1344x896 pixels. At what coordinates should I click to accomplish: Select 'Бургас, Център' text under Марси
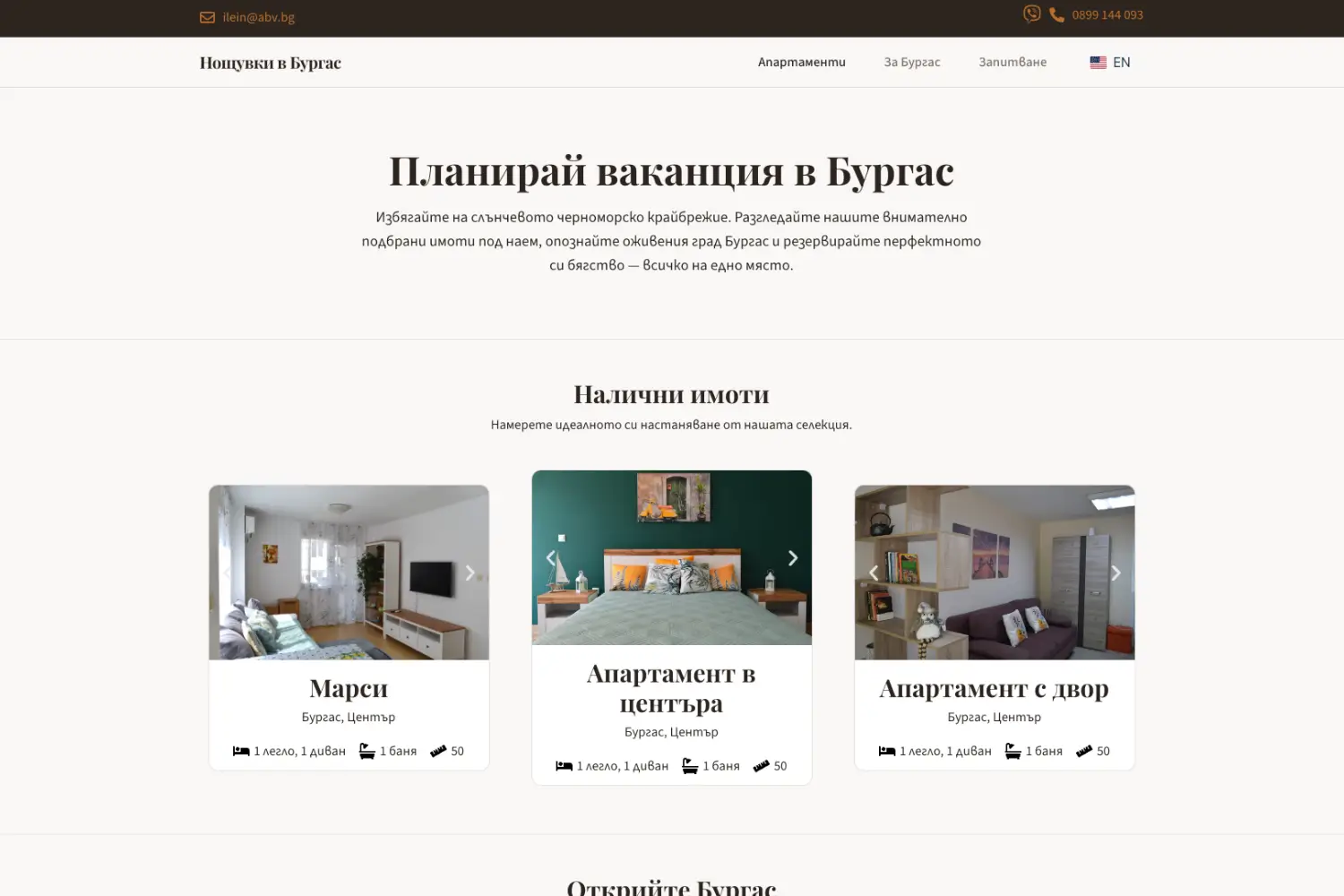click(x=349, y=717)
